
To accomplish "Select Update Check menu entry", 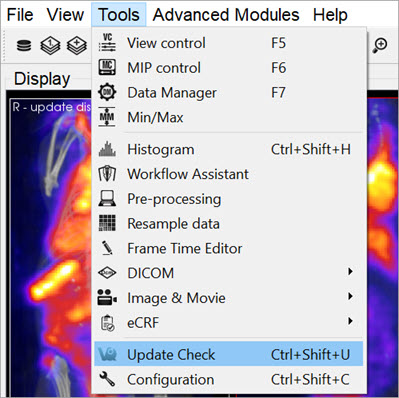I will coord(229,354).
